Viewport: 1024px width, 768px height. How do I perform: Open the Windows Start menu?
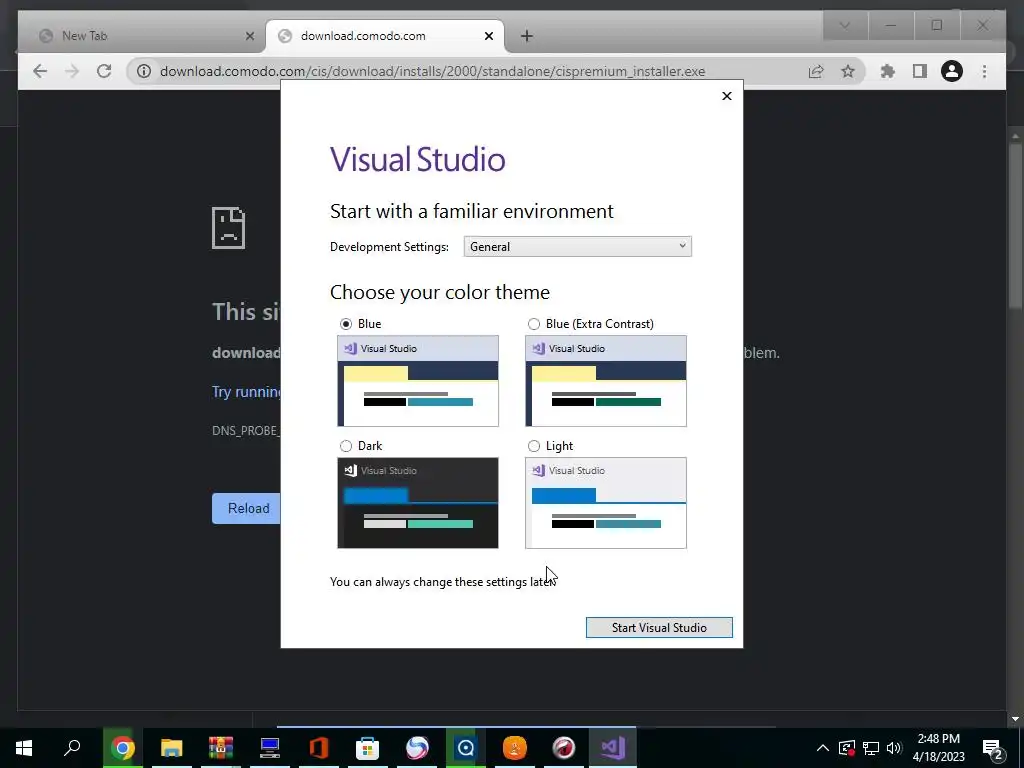point(24,748)
